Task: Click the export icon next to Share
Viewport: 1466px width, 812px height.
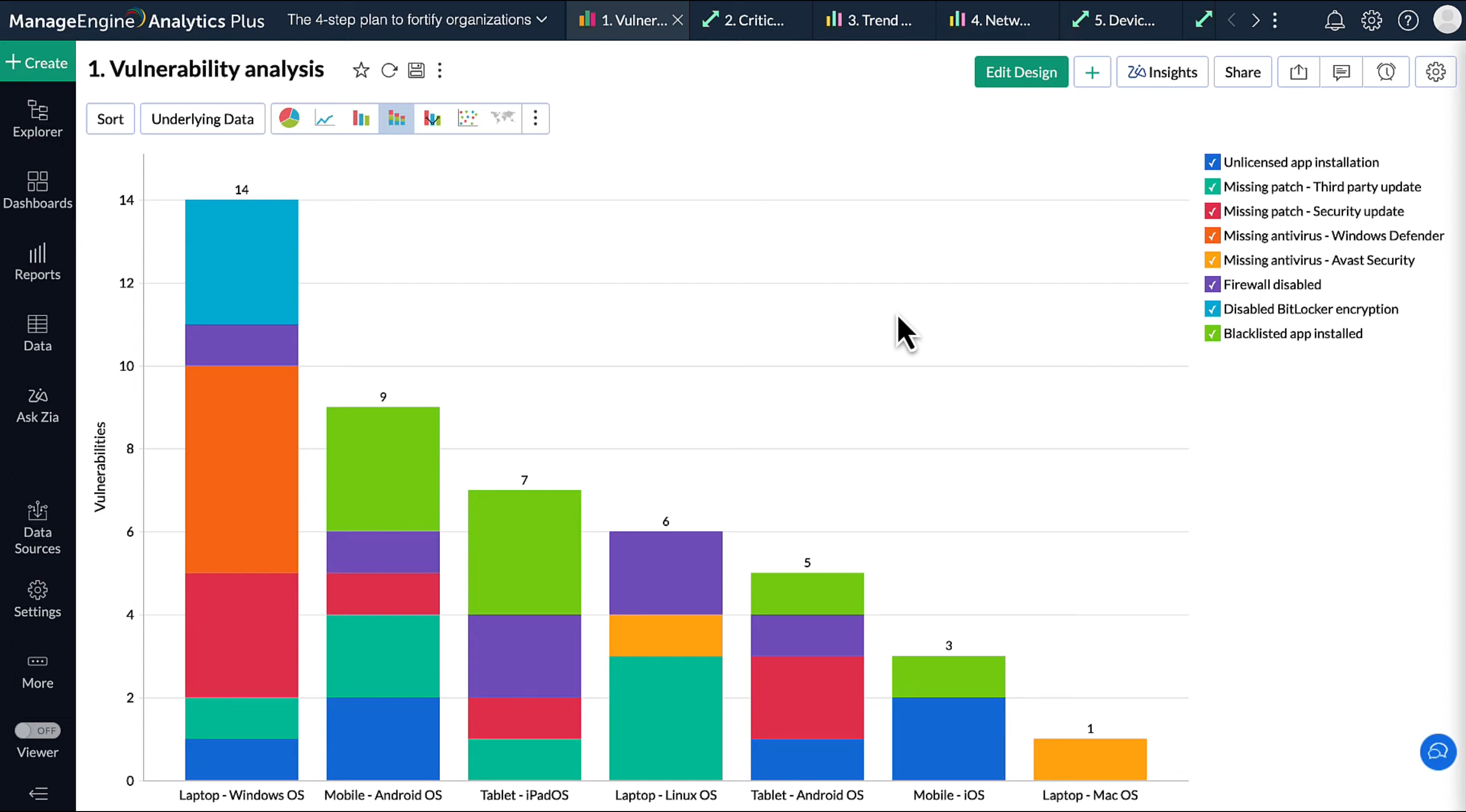Action: click(x=1298, y=72)
